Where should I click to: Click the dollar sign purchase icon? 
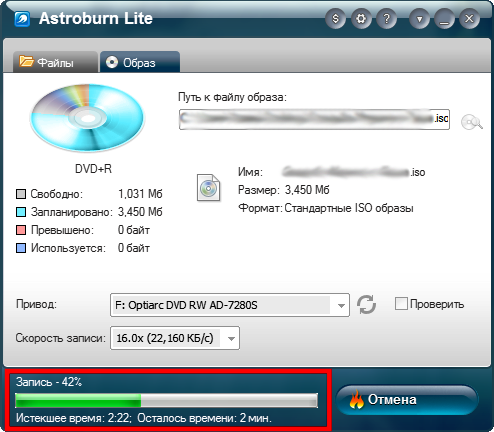coord(335,19)
